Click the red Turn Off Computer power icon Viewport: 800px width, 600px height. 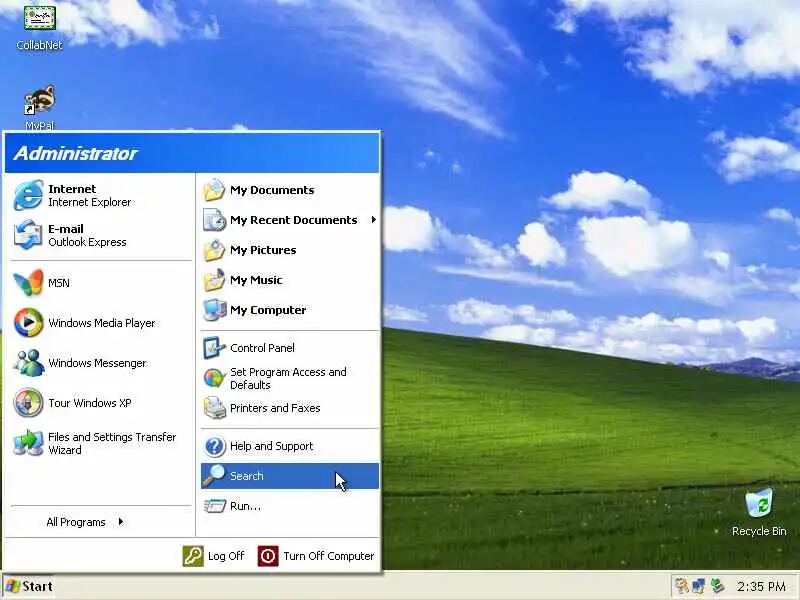click(x=268, y=556)
